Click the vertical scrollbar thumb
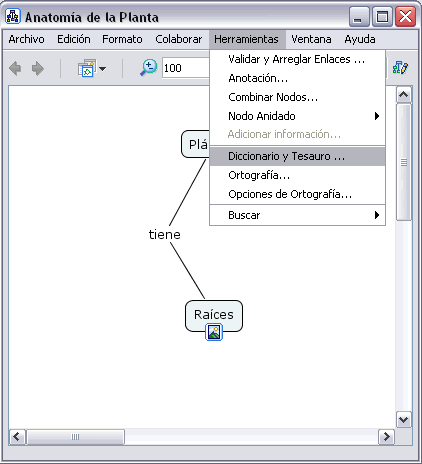This screenshot has width=422, height=464. pos(404,162)
